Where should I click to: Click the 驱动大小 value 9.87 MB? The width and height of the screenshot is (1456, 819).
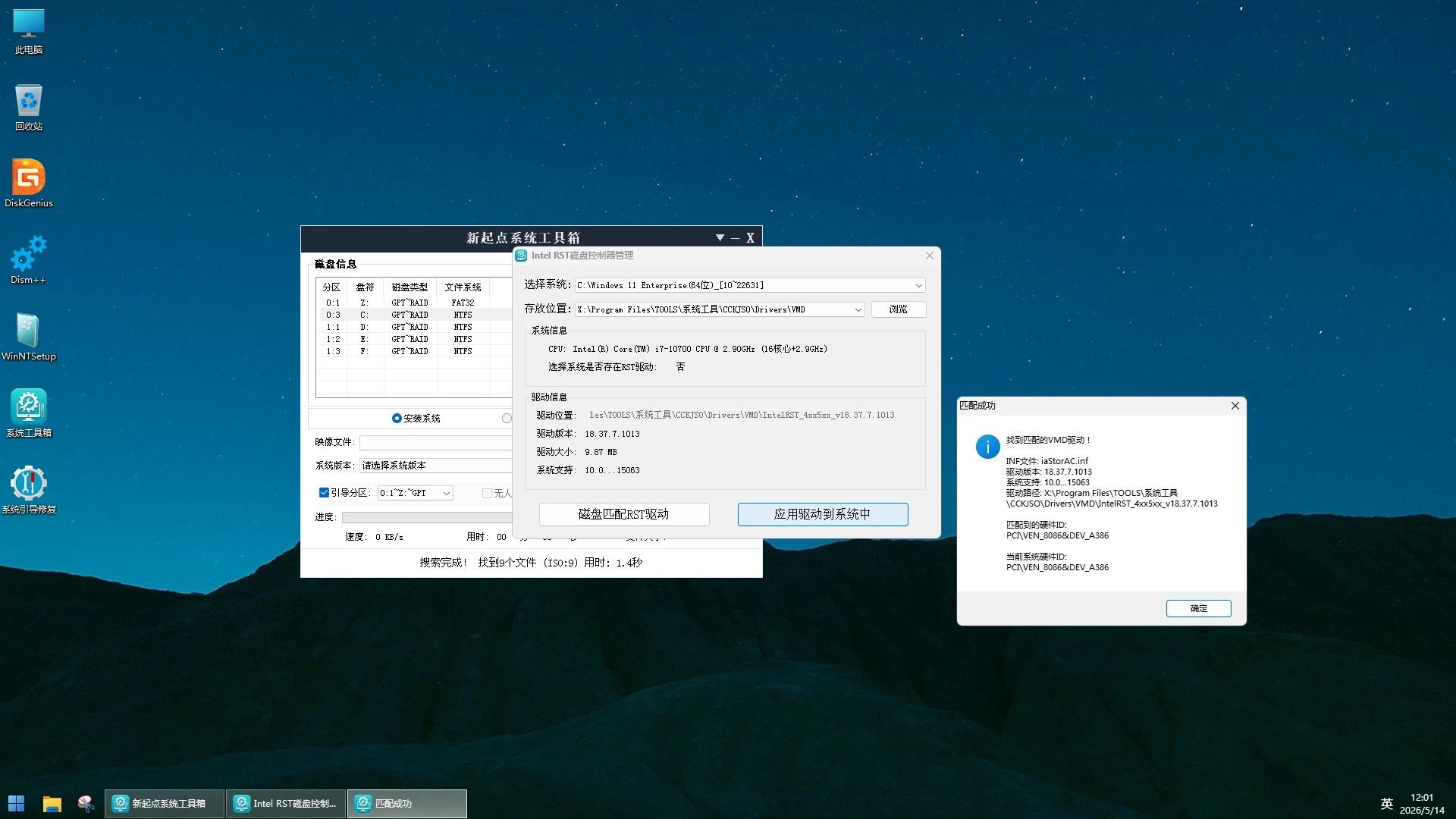(x=601, y=452)
